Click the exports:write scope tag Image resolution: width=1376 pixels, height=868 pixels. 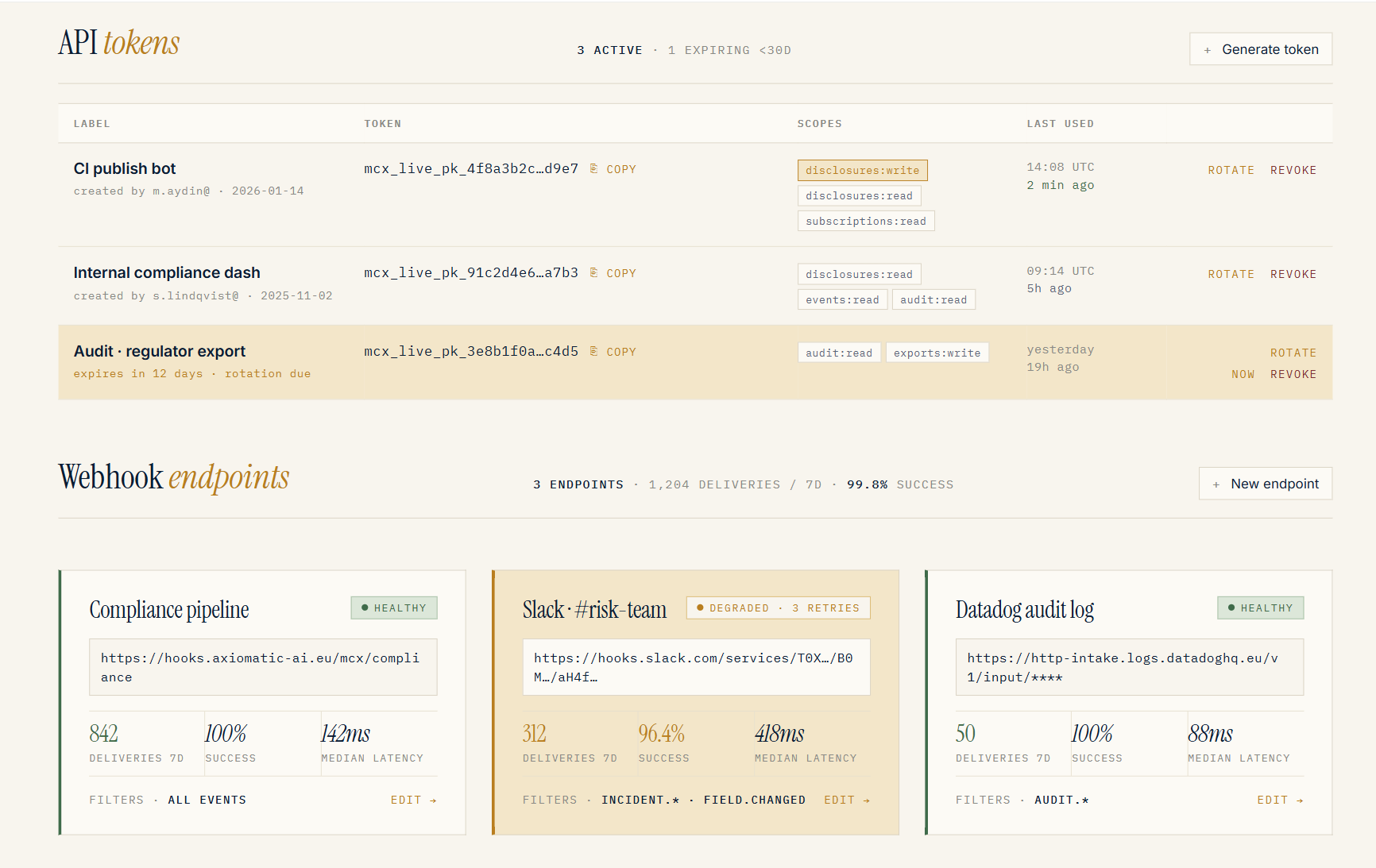[937, 353]
